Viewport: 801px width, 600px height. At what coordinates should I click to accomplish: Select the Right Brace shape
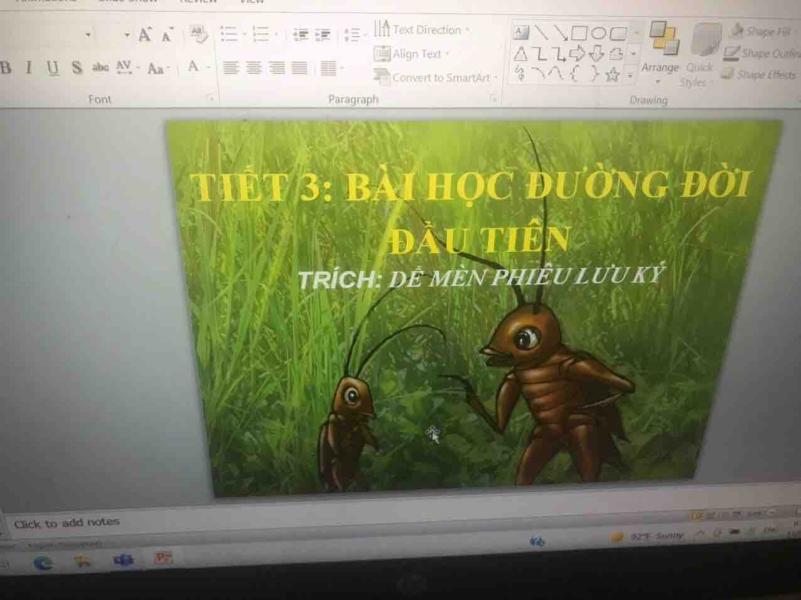click(x=594, y=75)
